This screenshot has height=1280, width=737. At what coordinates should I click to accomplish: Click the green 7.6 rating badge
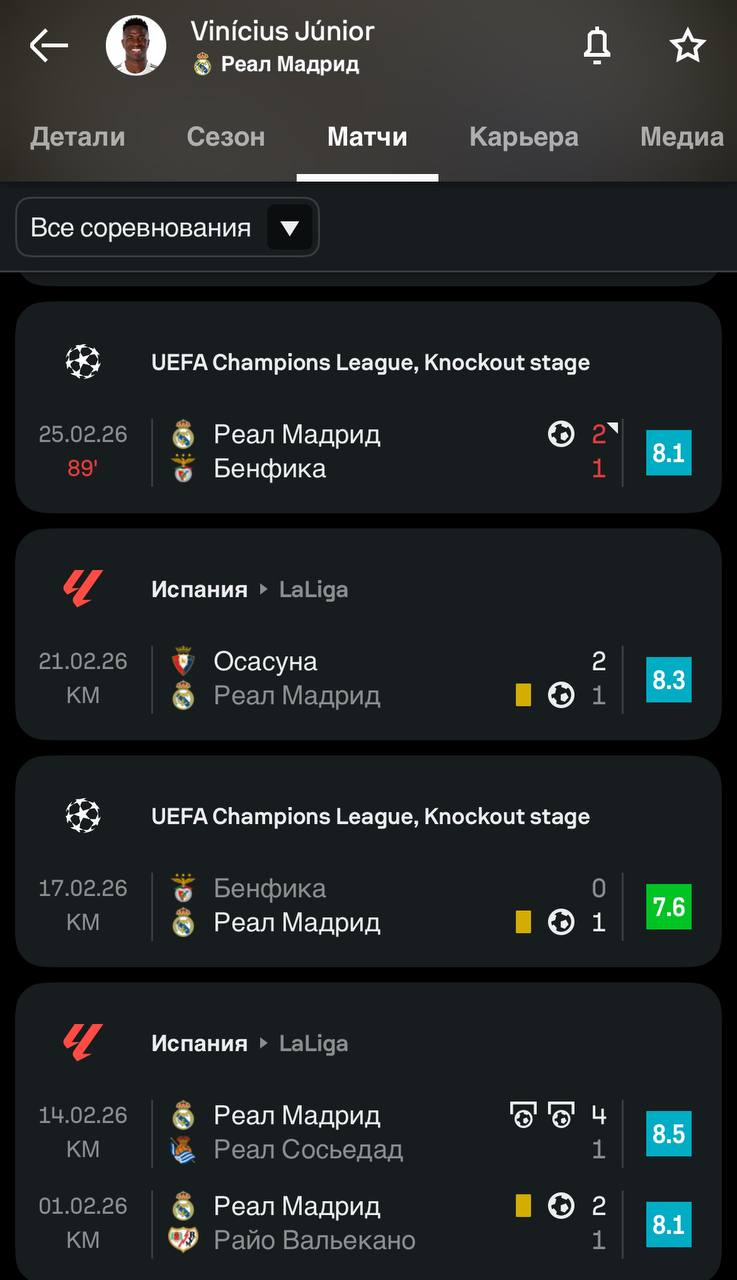point(668,906)
